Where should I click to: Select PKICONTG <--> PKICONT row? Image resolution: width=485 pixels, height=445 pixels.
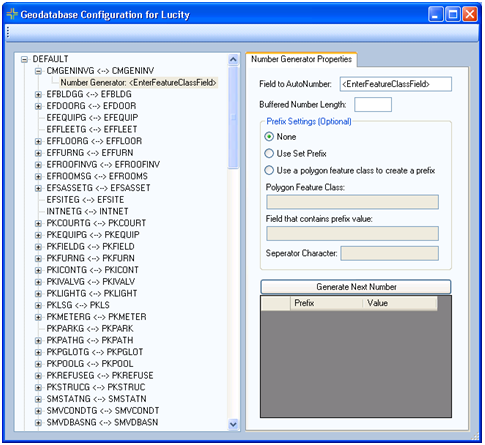click(92, 270)
